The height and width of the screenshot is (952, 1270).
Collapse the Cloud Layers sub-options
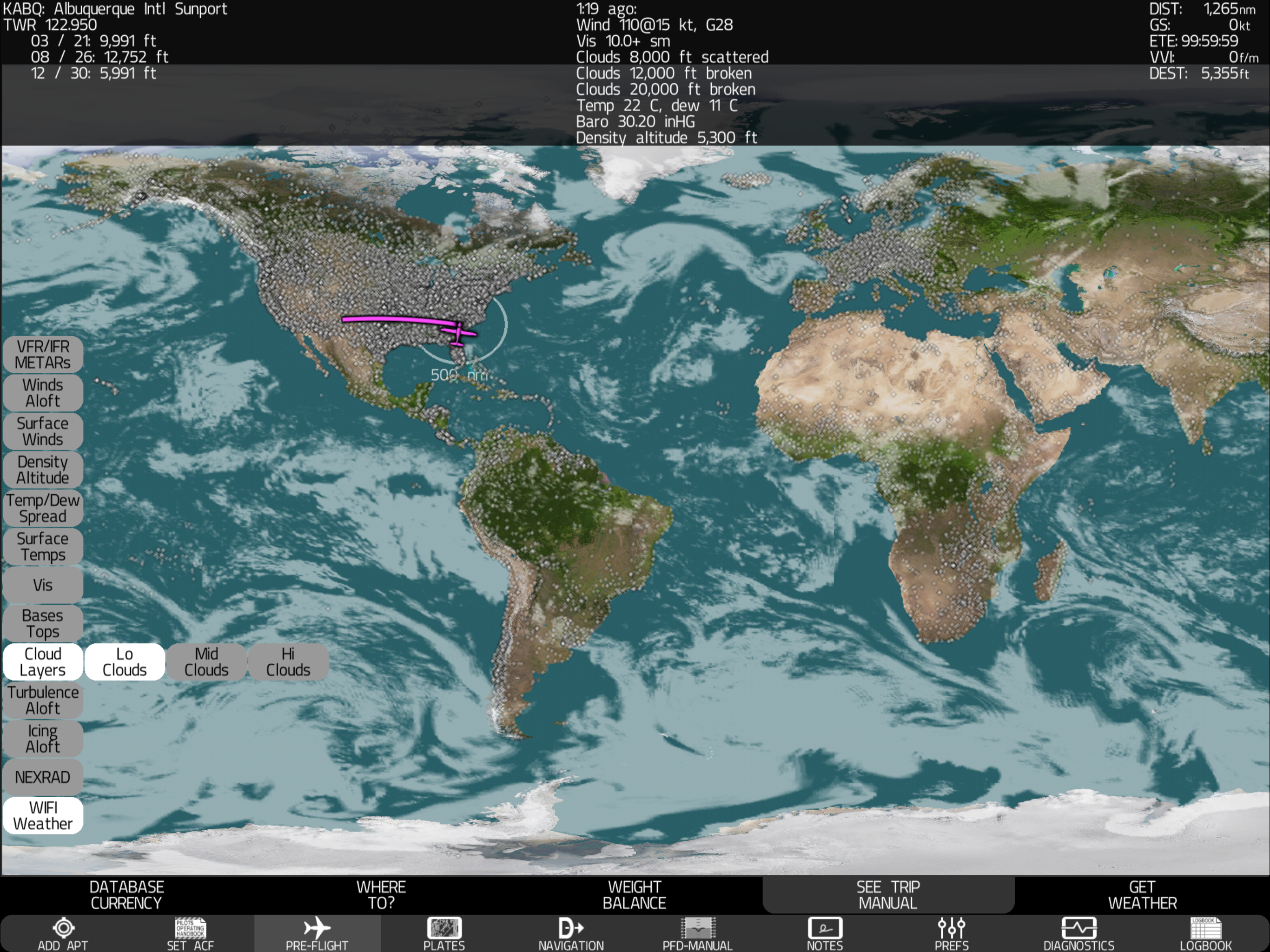[42, 661]
